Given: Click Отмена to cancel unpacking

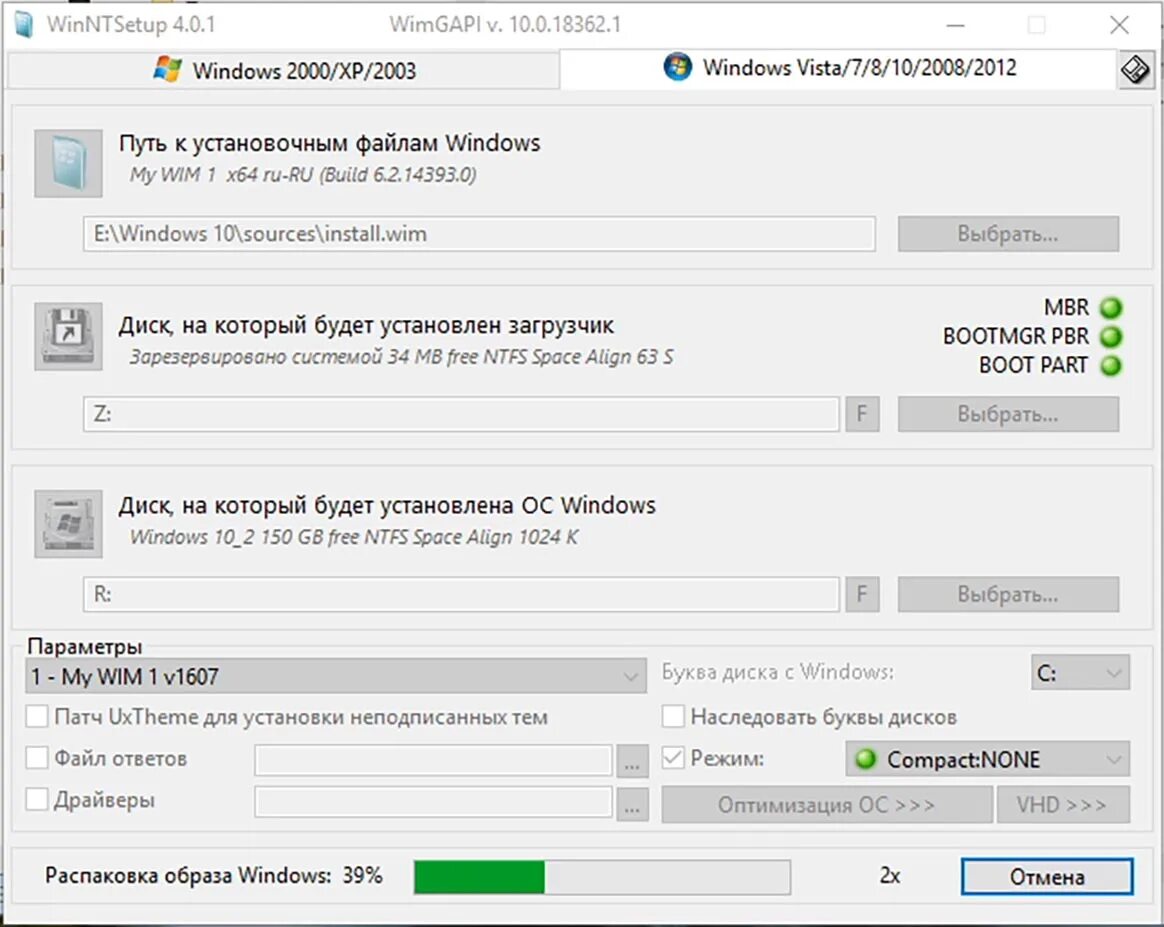Looking at the screenshot, I should pyautogui.click(x=1047, y=877).
